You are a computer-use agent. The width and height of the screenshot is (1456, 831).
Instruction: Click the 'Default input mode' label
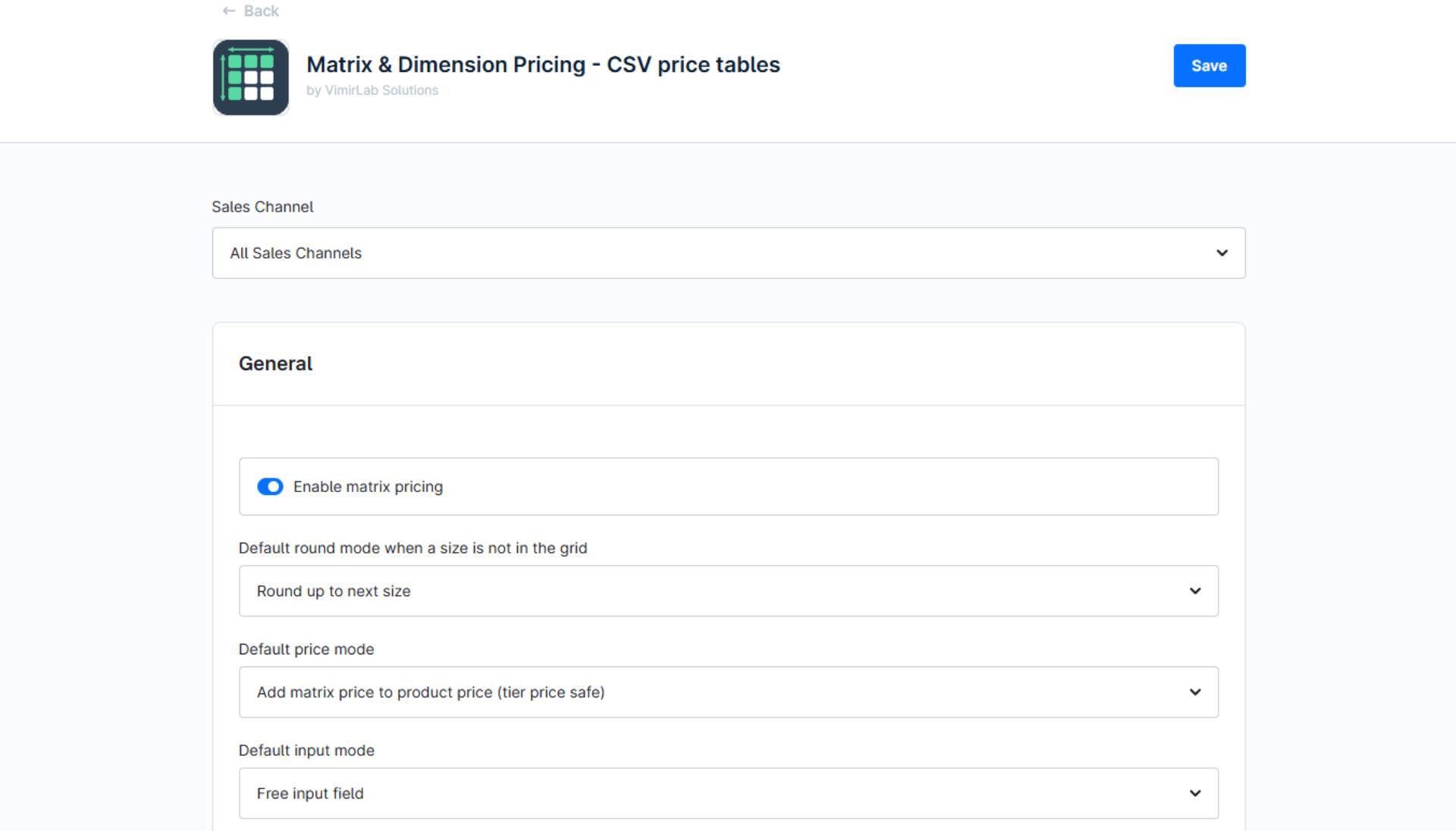coord(306,751)
